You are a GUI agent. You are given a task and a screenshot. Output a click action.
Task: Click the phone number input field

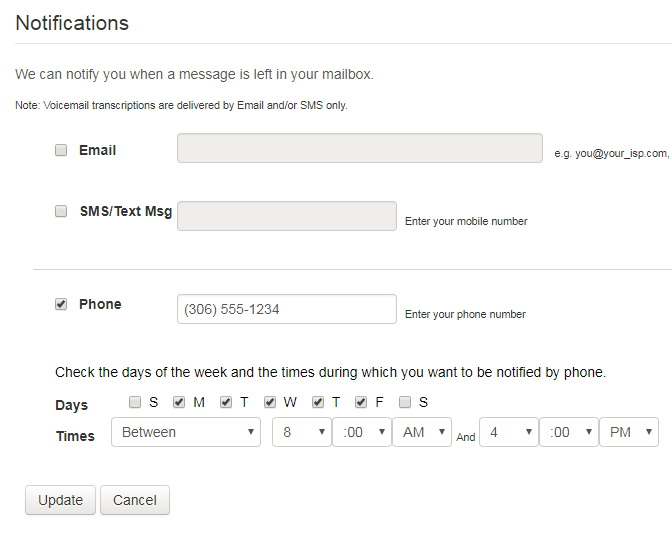pos(286,309)
